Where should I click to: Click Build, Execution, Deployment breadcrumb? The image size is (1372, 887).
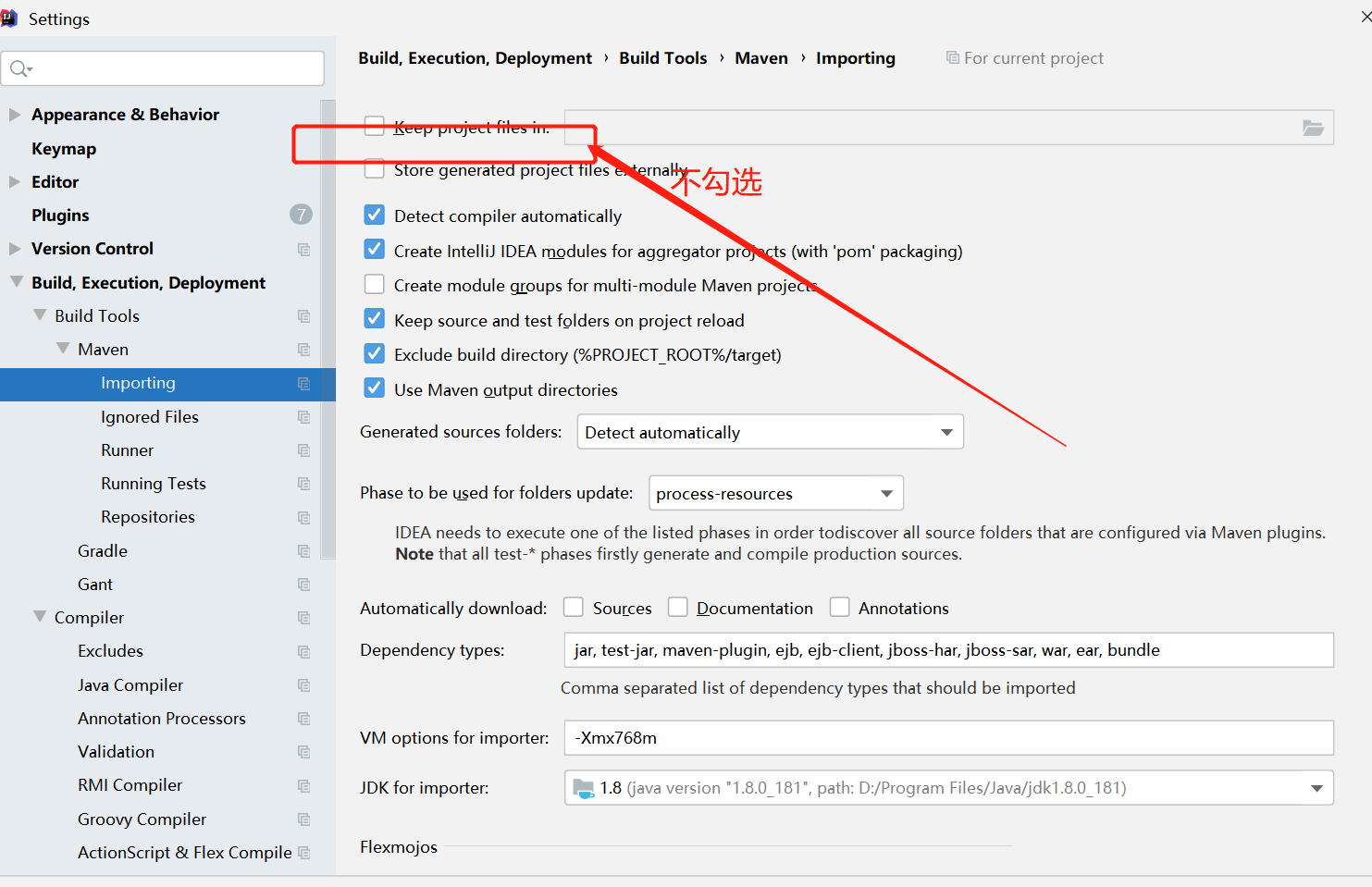(x=475, y=58)
